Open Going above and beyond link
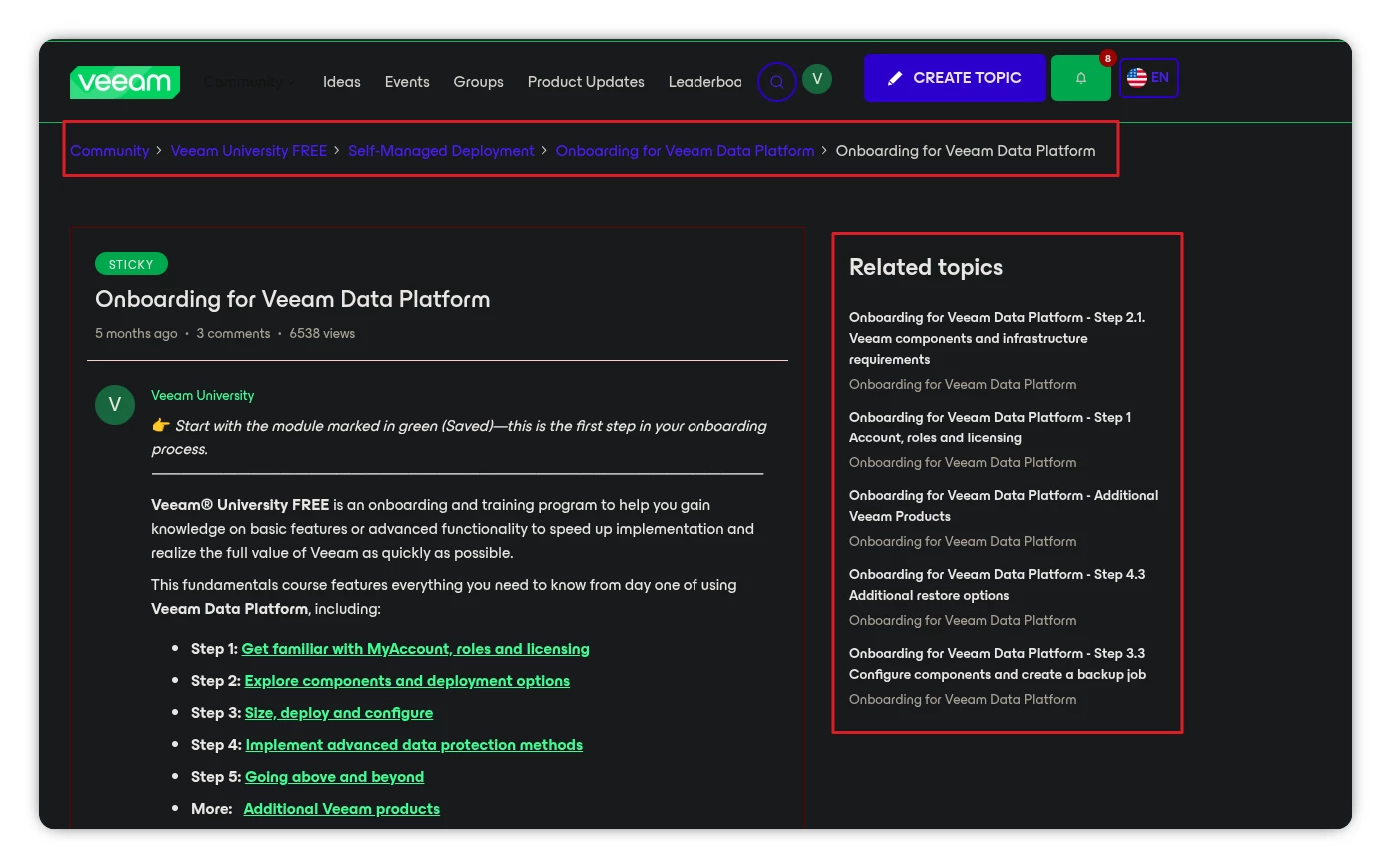This screenshot has height=868, width=1391. tap(334, 777)
